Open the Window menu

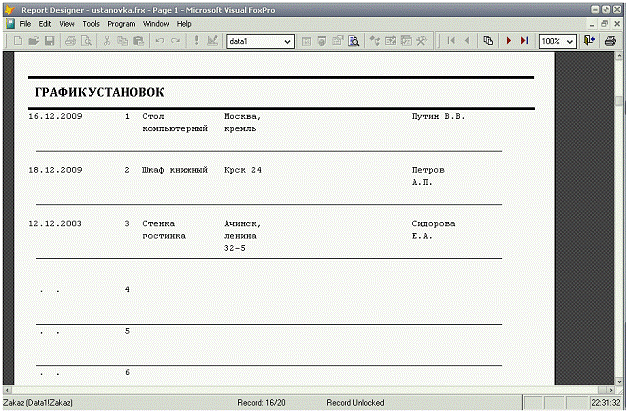(155, 22)
